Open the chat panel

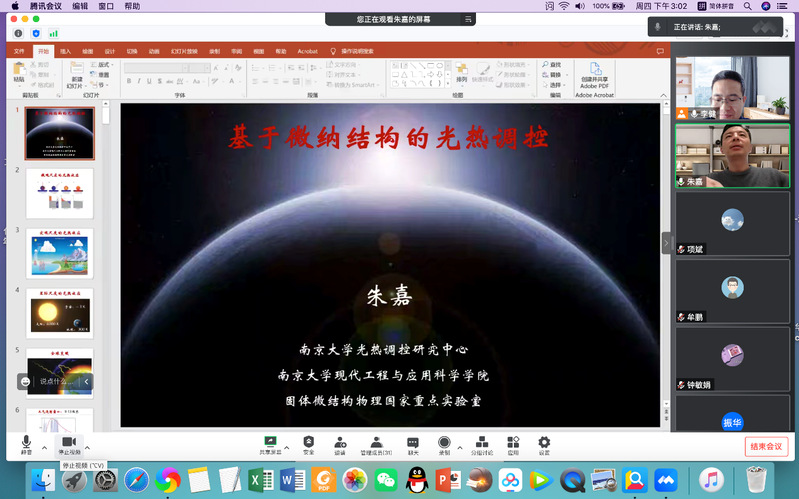(413, 442)
